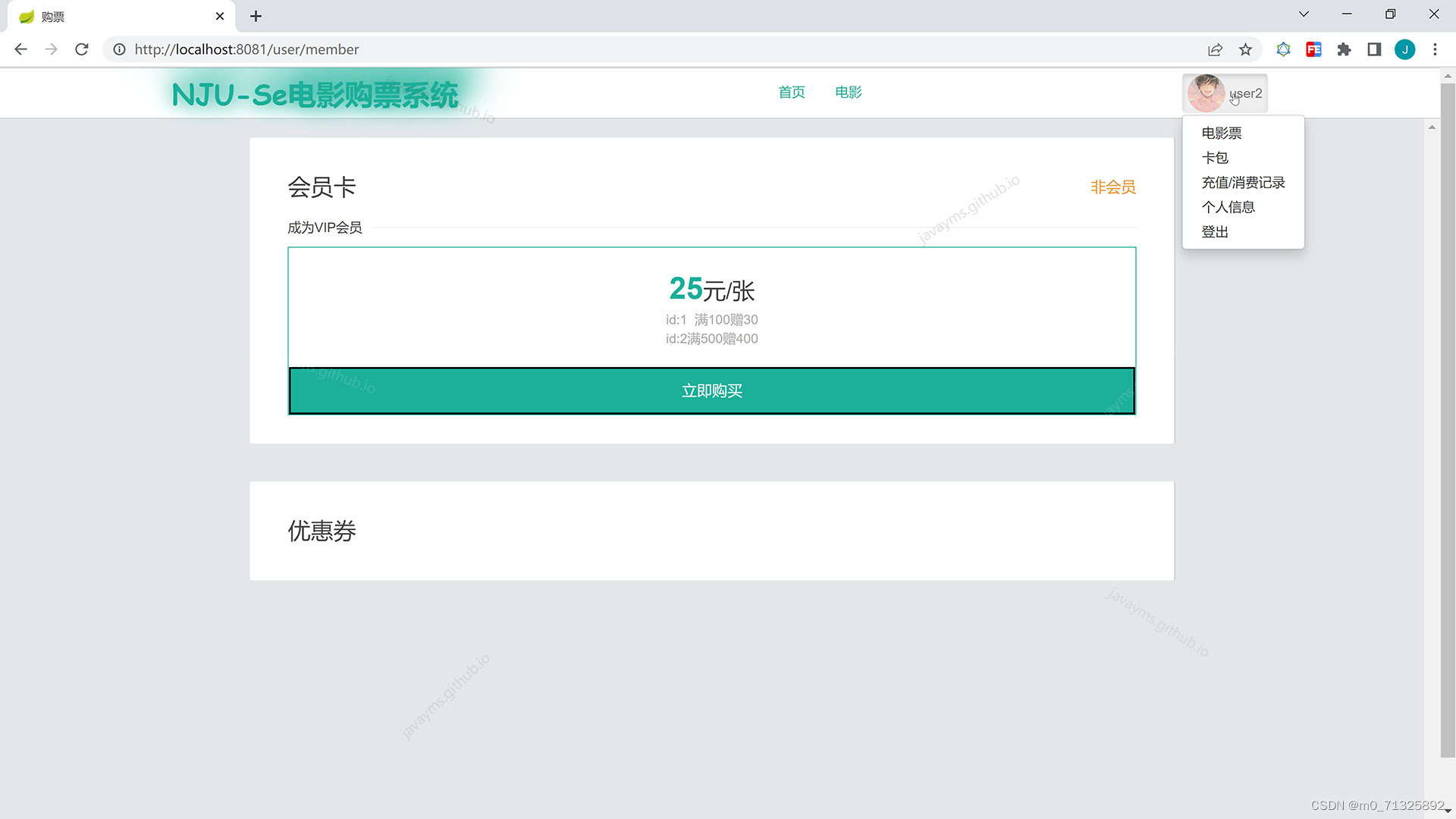Navigate to 首页 link
1456x819 pixels.
coord(791,93)
